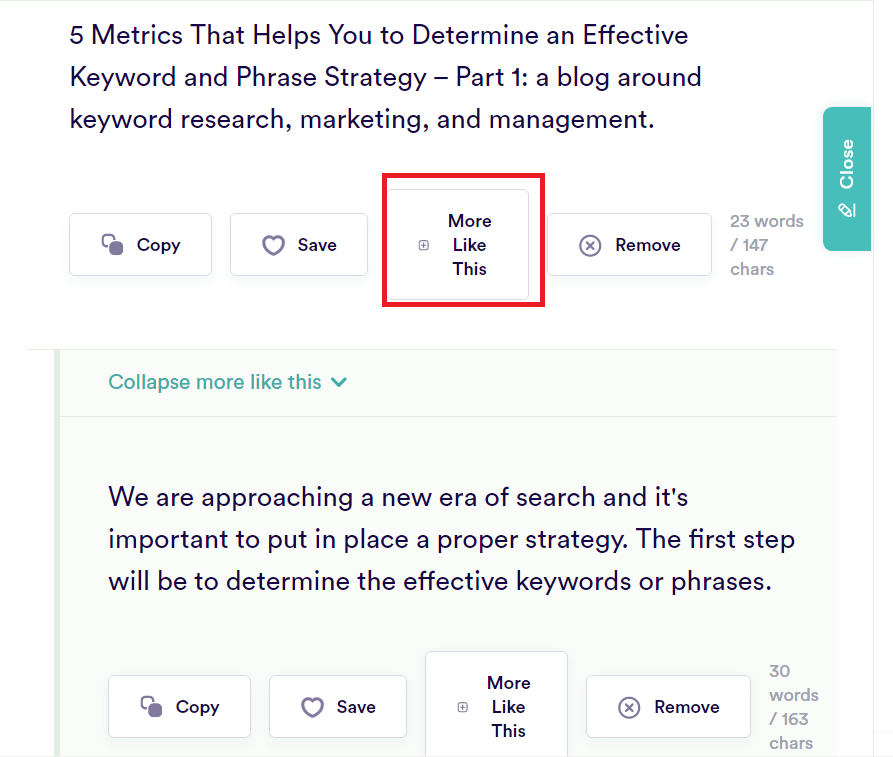Copy the generated paragraph about search strategy
Viewport: 893px width, 757px height.
tap(179, 706)
